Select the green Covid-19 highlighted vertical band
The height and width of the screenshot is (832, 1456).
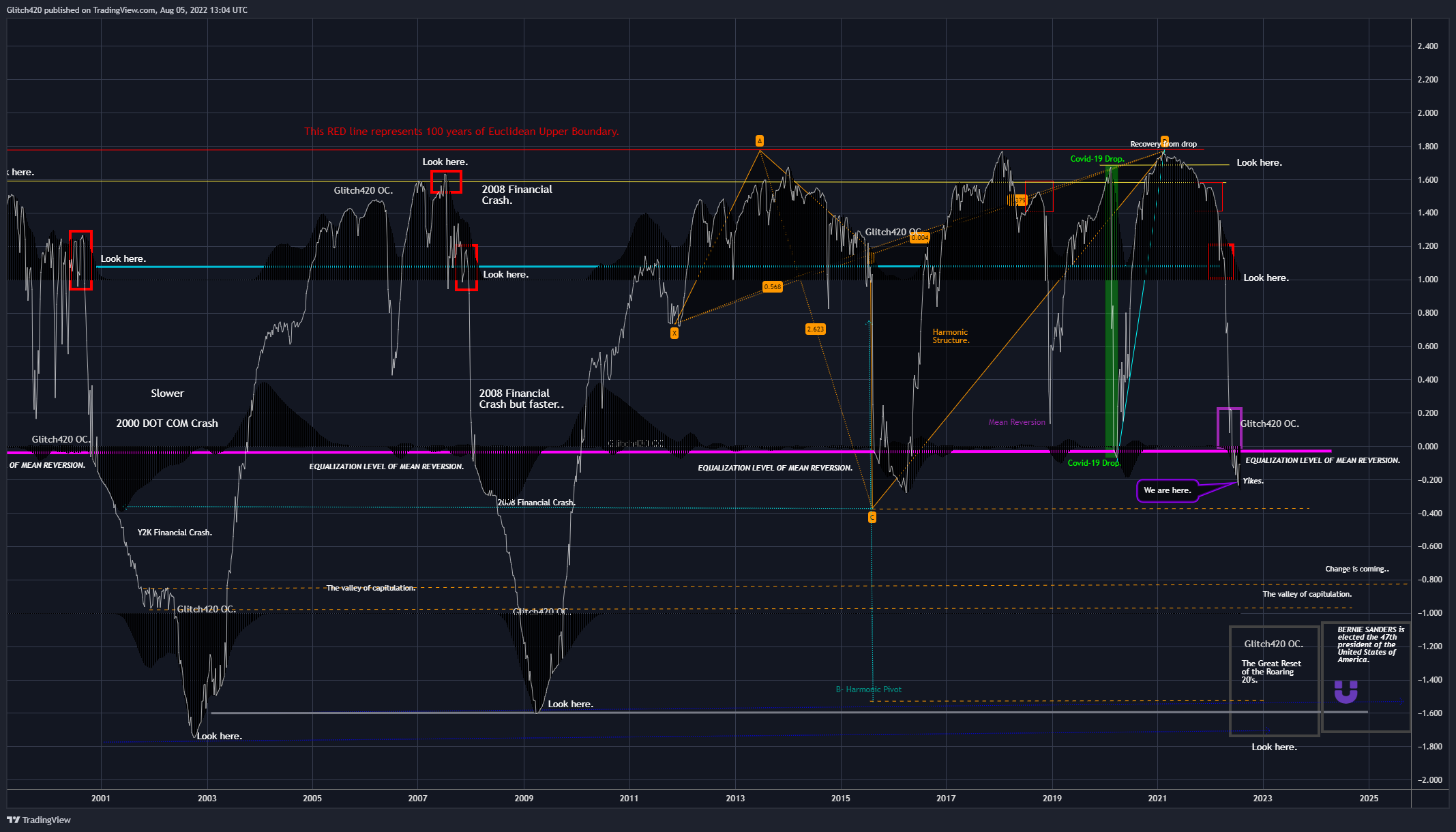(x=1112, y=310)
